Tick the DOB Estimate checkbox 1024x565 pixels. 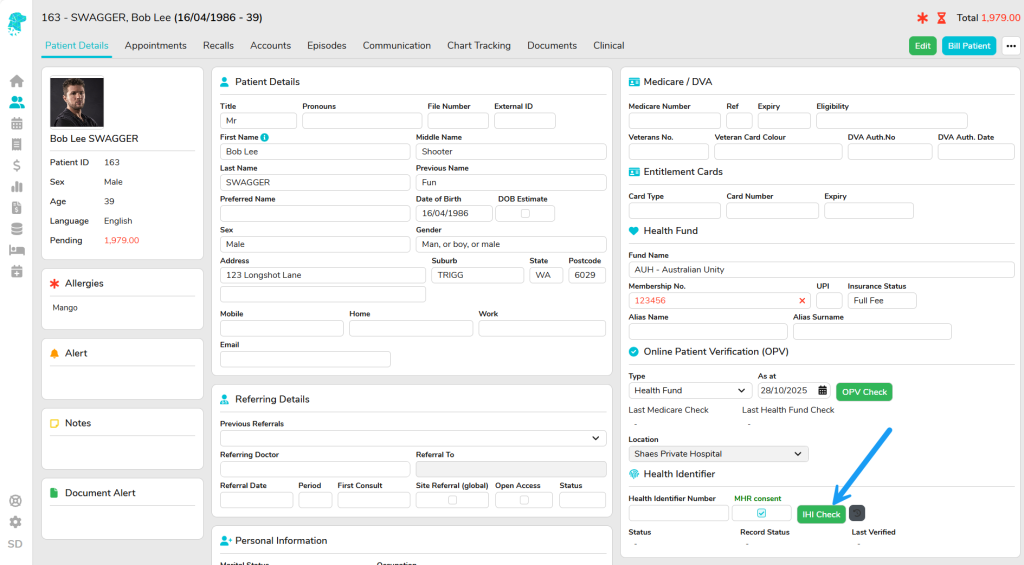click(x=525, y=213)
